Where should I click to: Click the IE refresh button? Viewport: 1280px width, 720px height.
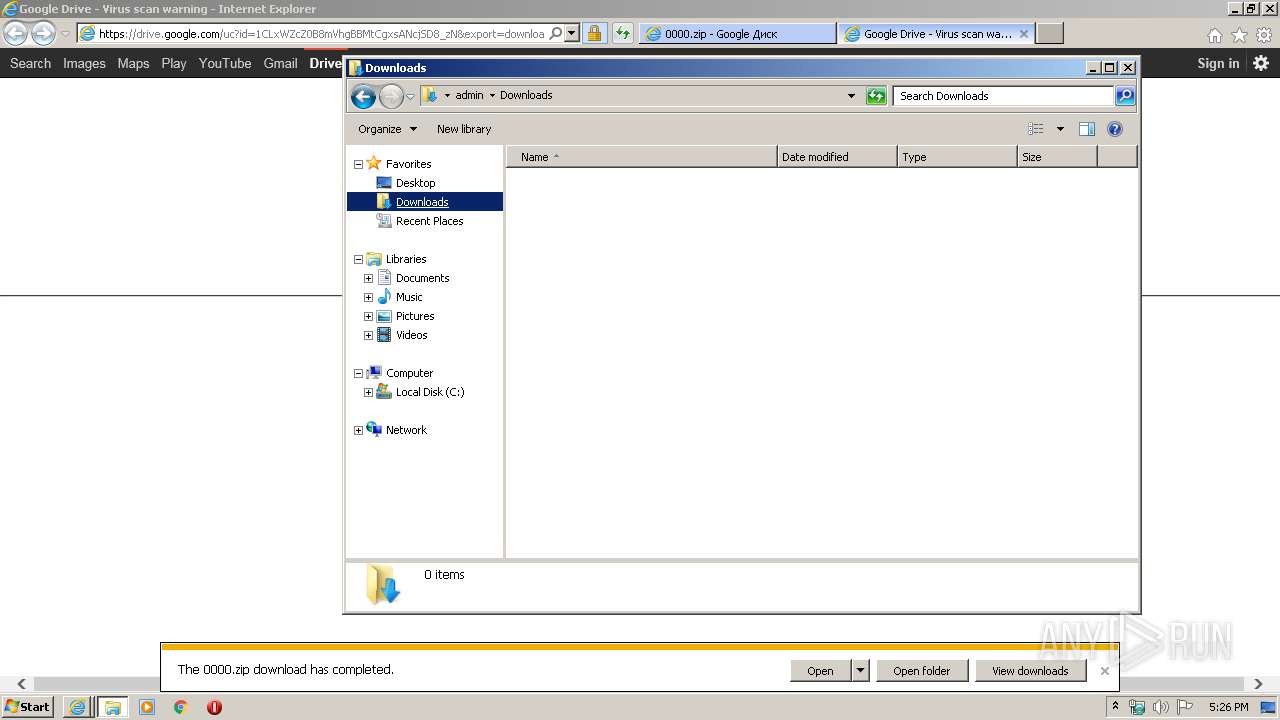click(x=623, y=34)
